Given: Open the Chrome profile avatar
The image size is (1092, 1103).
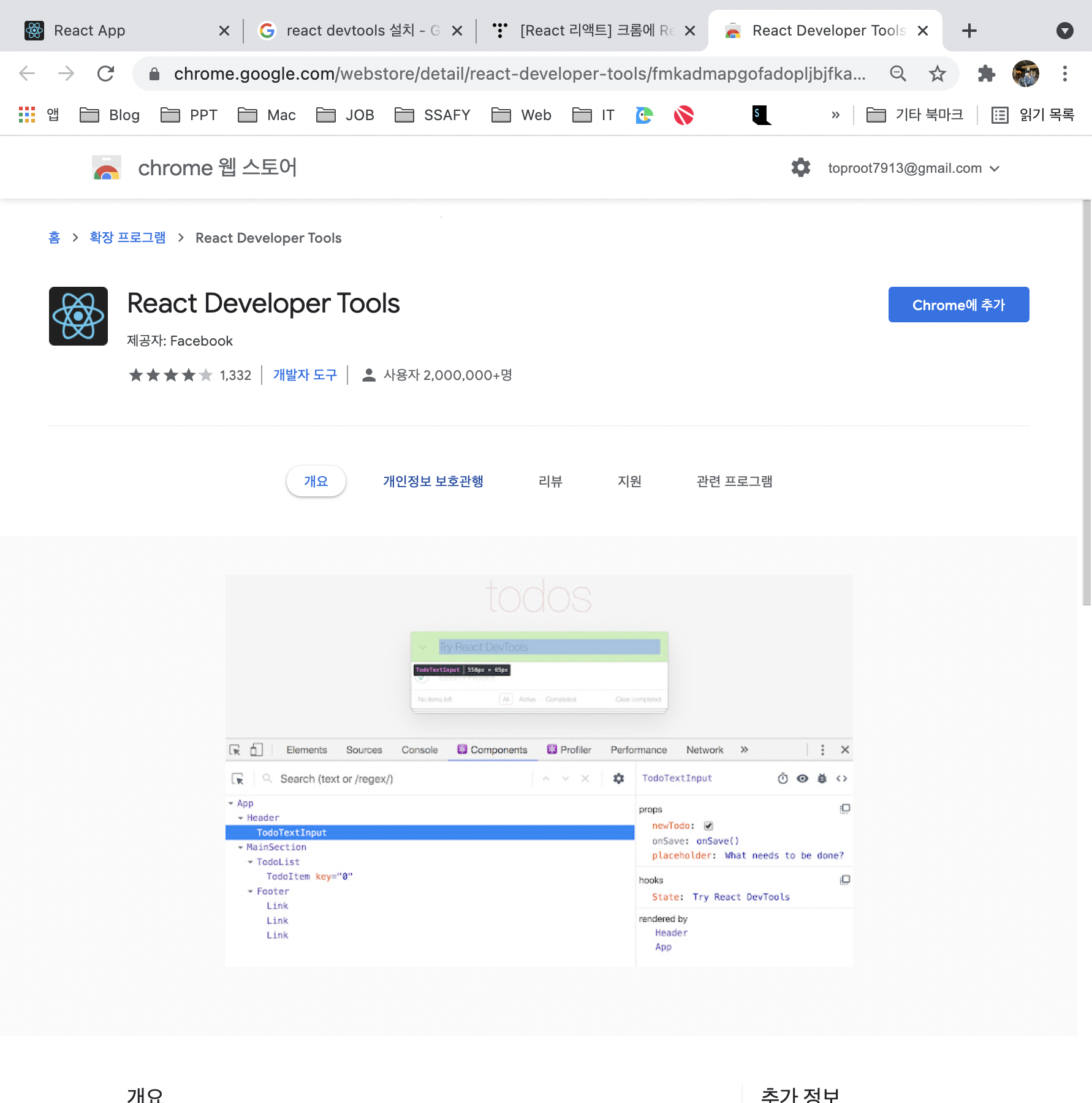Looking at the screenshot, I should (1026, 74).
